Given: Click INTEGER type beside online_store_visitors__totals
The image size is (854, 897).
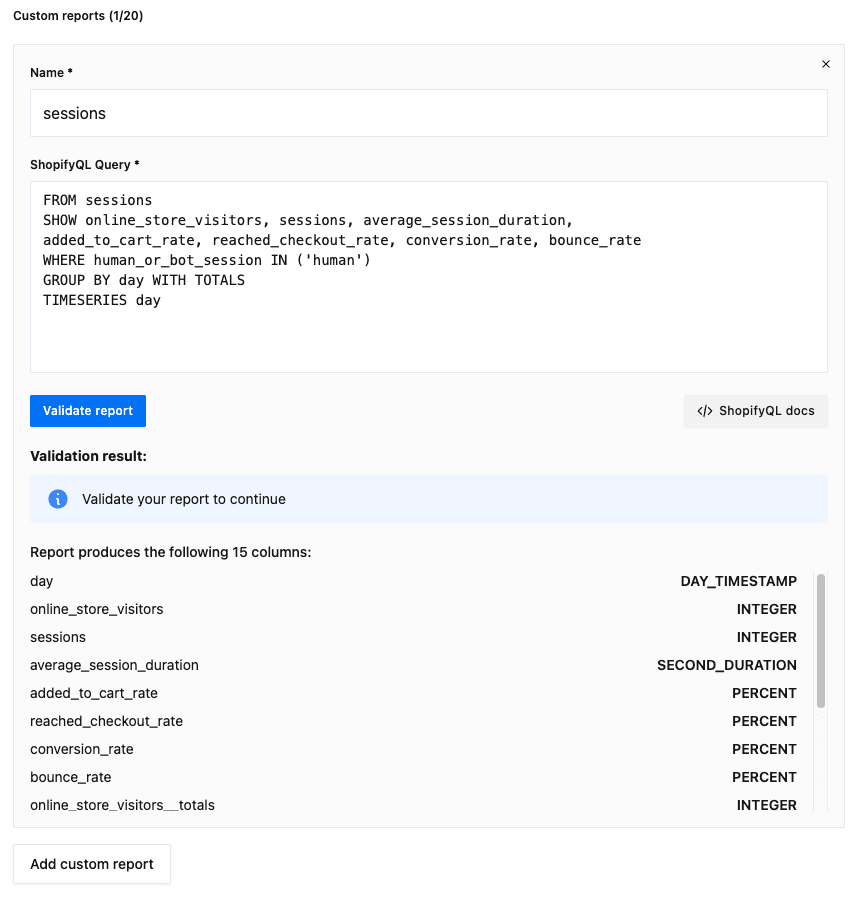Looking at the screenshot, I should 766,805.
